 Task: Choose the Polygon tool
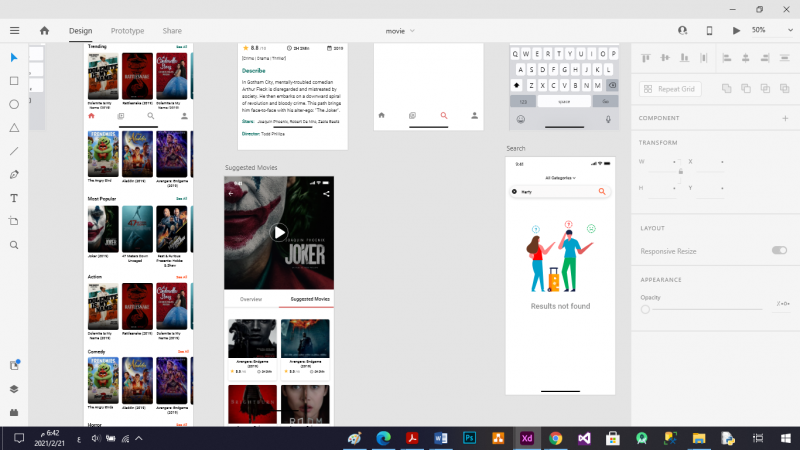pos(14,128)
